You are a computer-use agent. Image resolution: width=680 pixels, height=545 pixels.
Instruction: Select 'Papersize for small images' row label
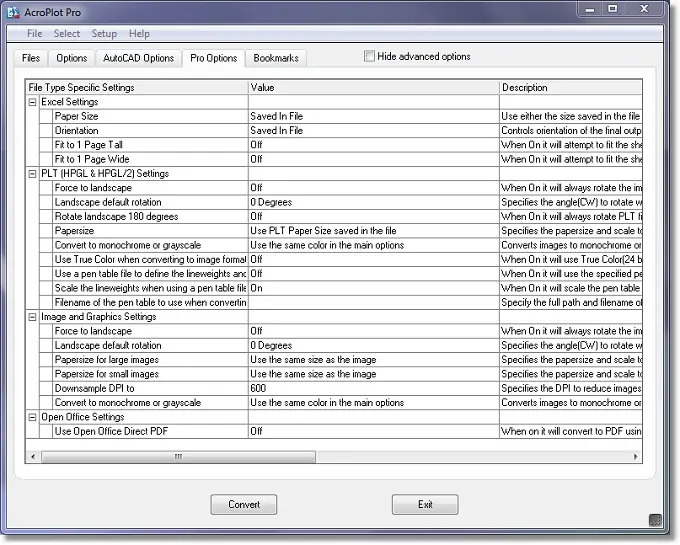coord(107,374)
